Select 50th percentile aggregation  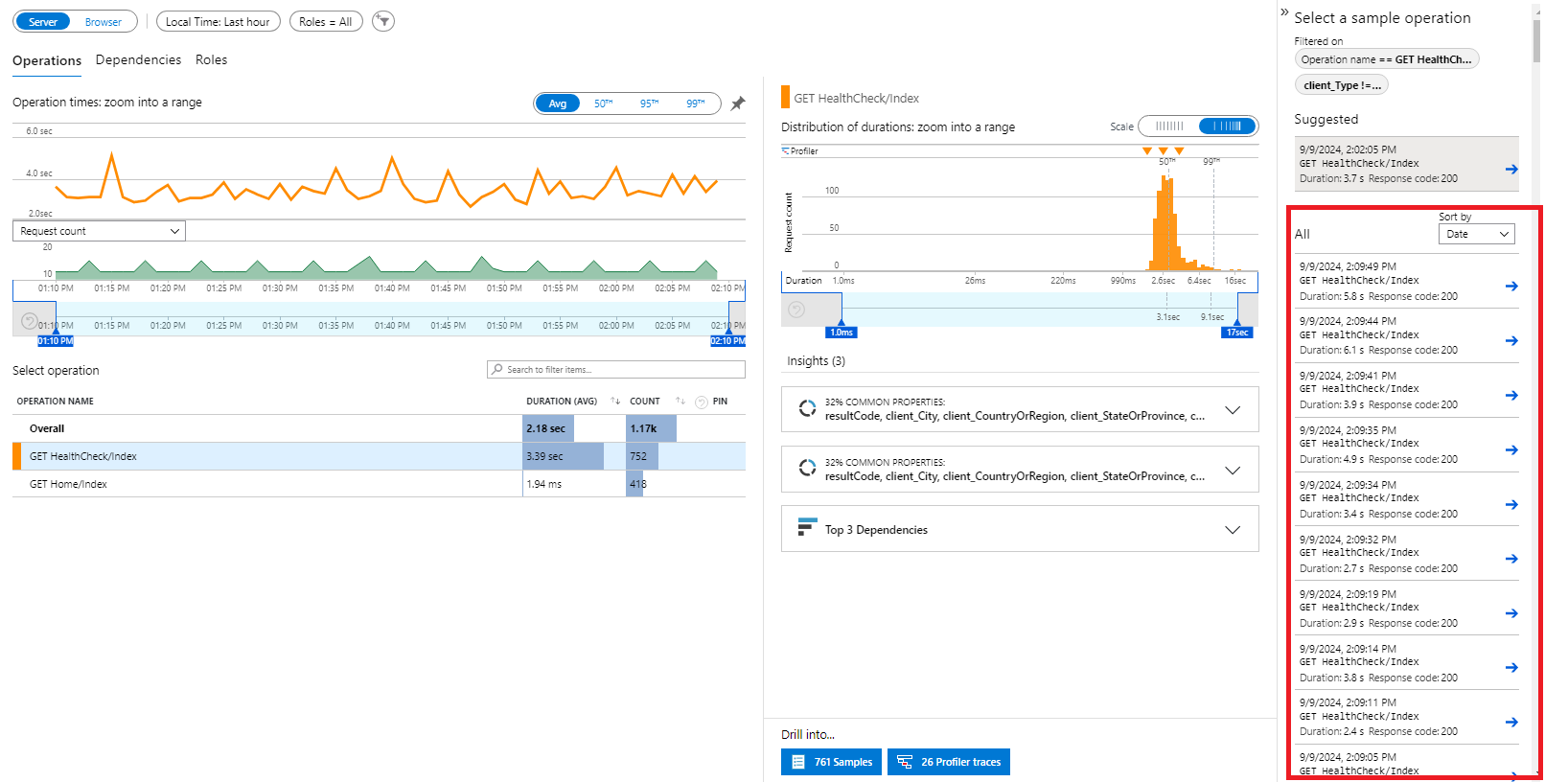point(603,103)
